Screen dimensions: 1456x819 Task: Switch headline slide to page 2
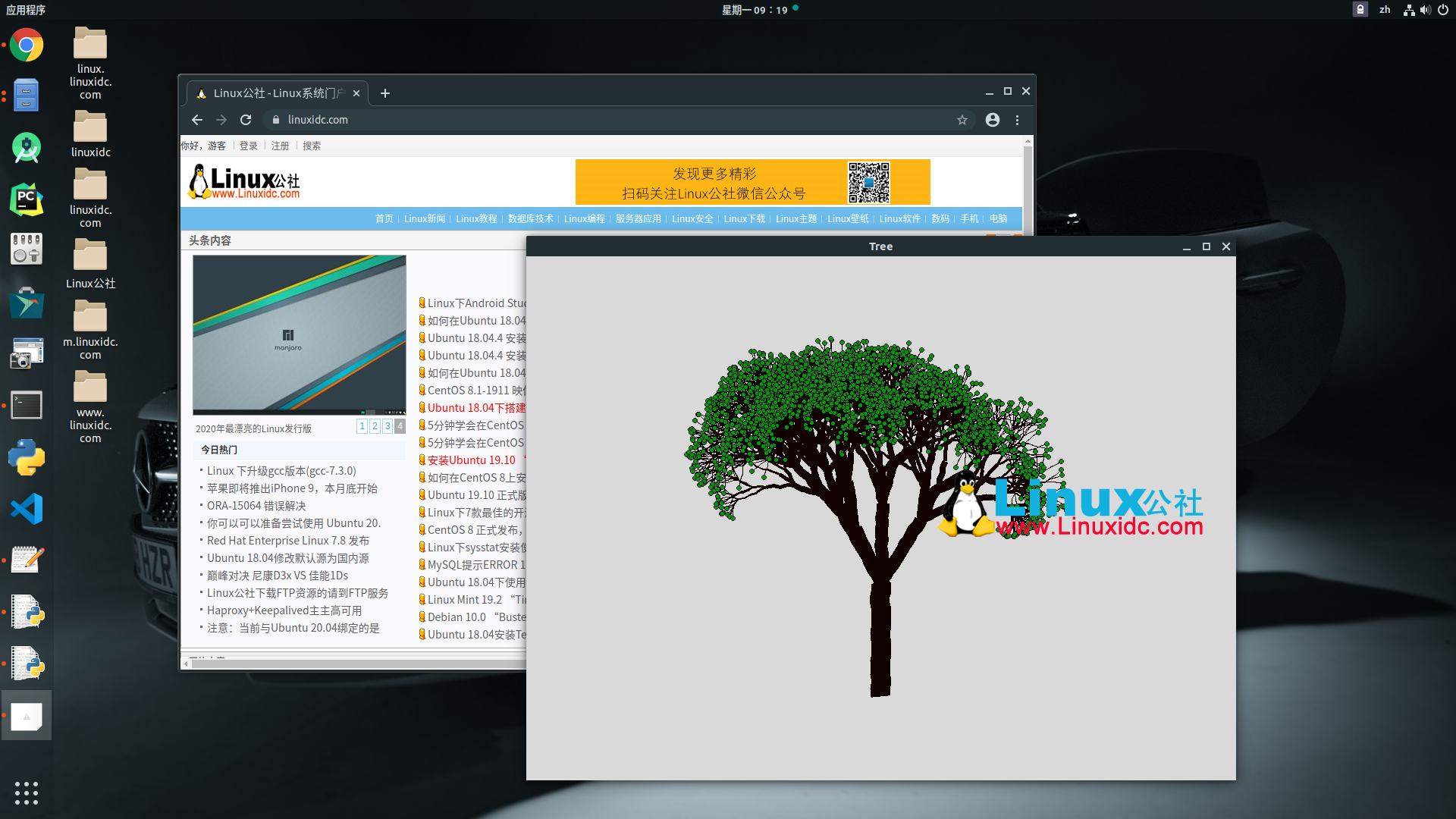(x=375, y=426)
